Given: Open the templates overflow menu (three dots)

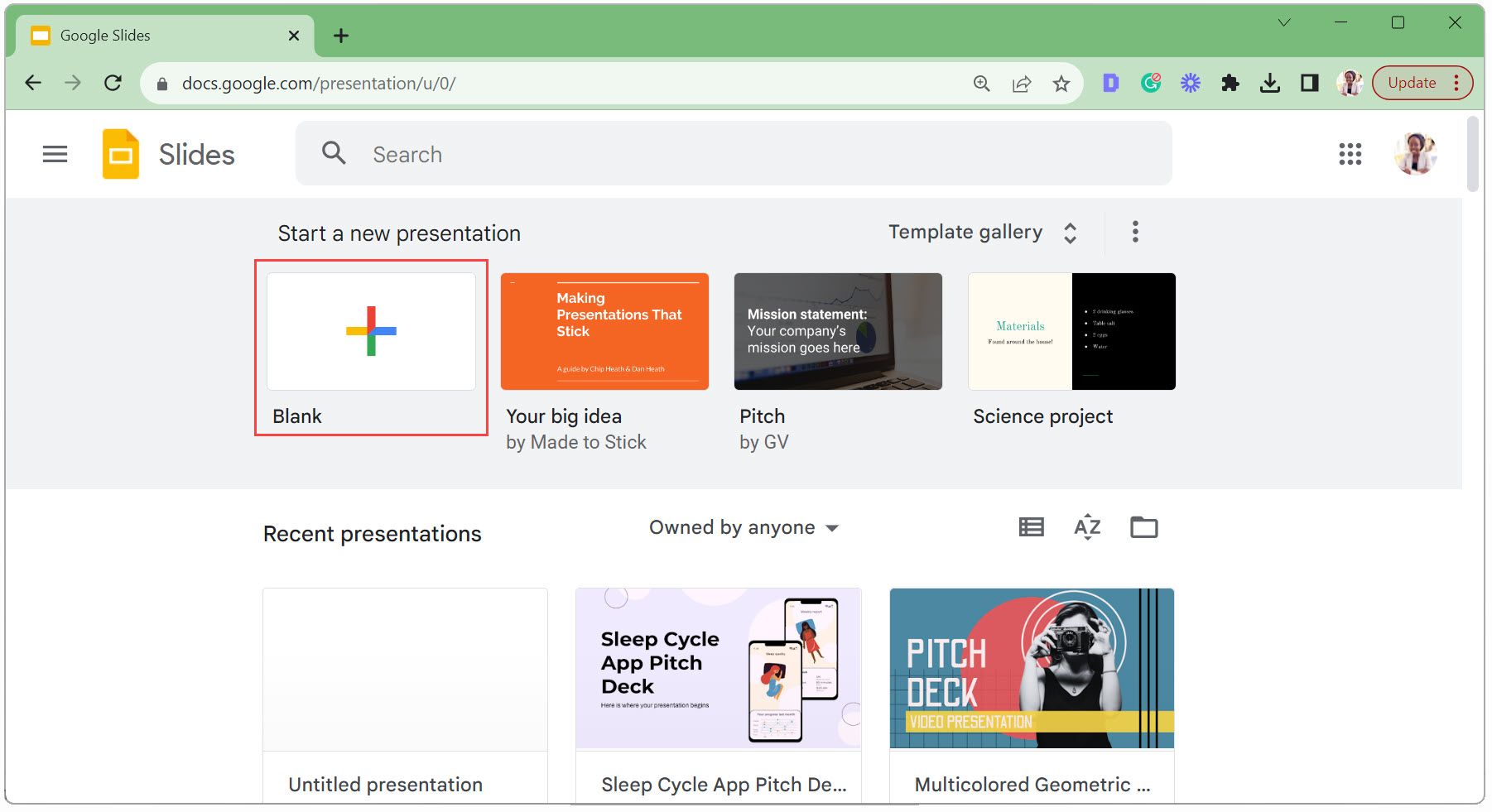Looking at the screenshot, I should click(x=1136, y=233).
